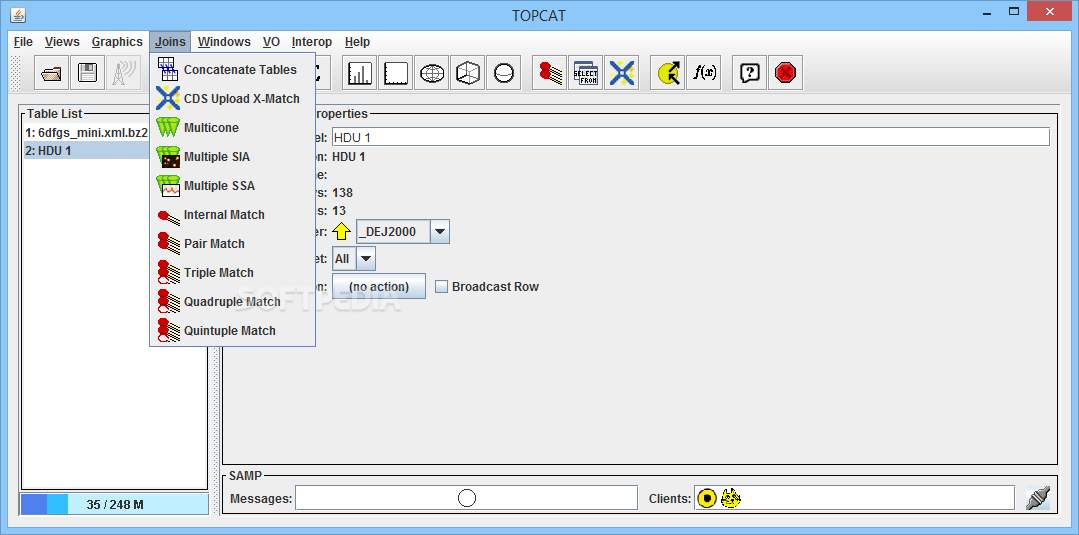Viewport: 1079px width, 535px height.
Task: Close the open Joins menu
Action: point(170,42)
